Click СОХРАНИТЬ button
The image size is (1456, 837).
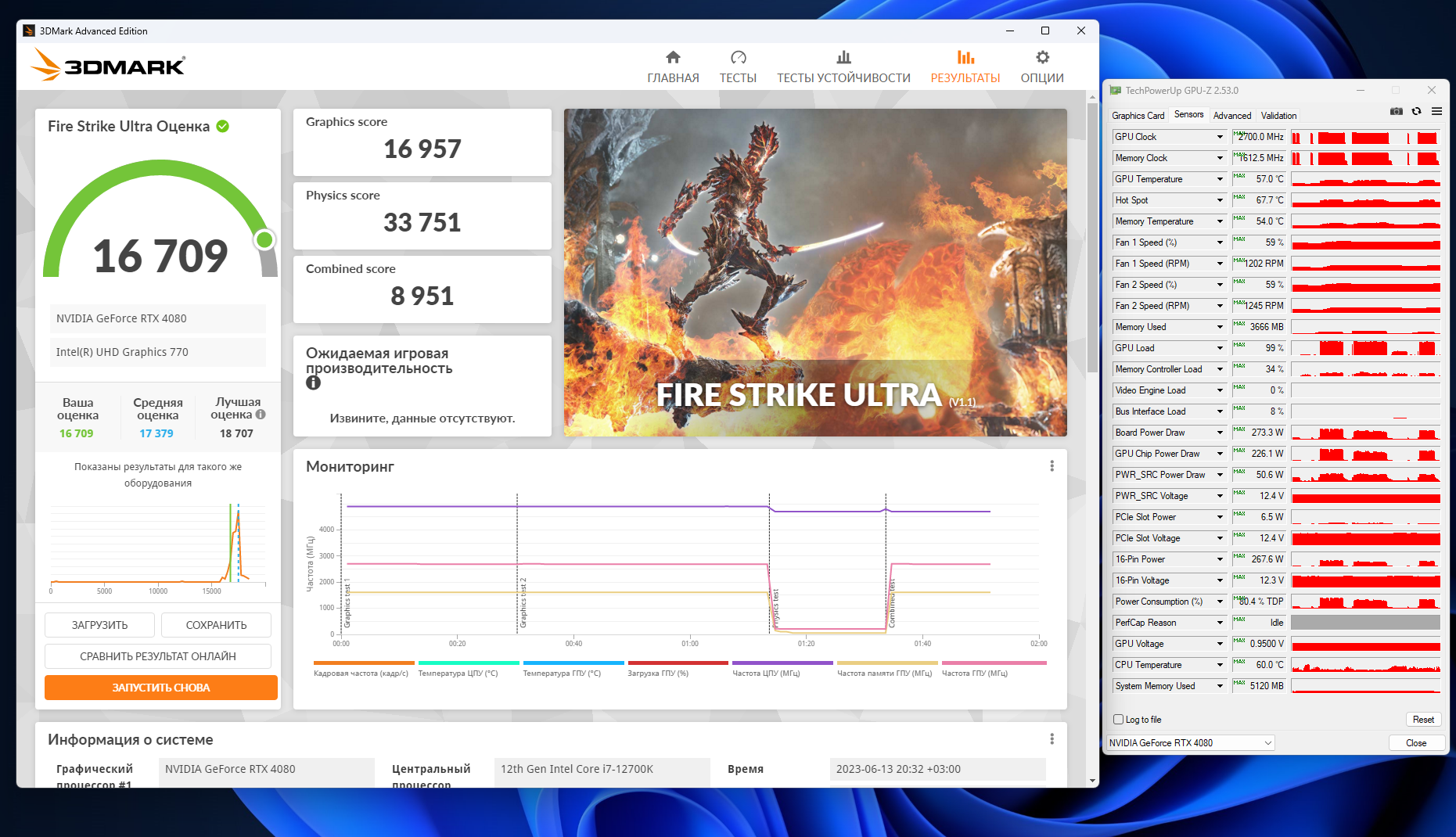[x=216, y=625]
